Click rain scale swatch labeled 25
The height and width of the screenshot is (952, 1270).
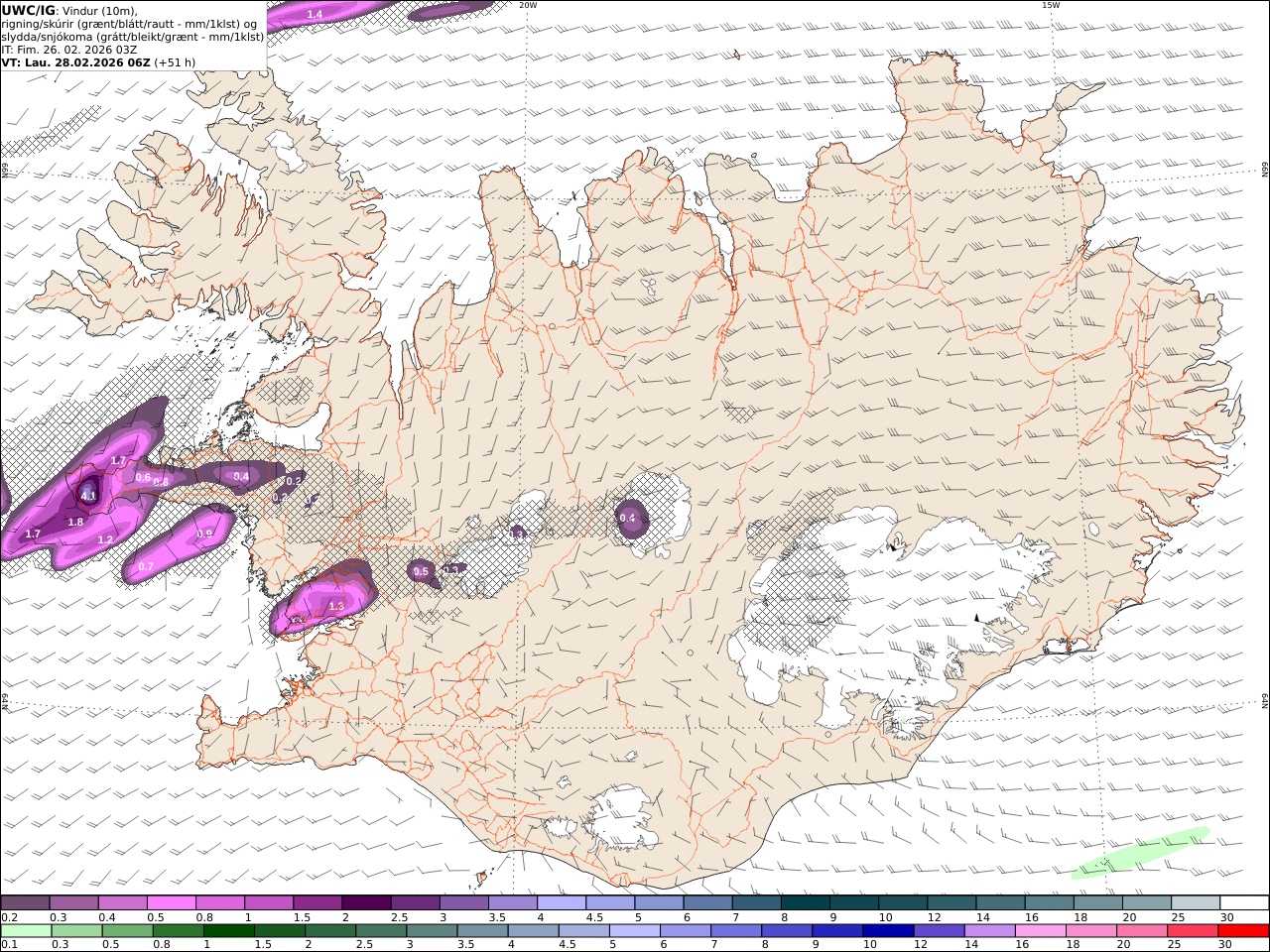pyautogui.click(x=1192, y=931)
